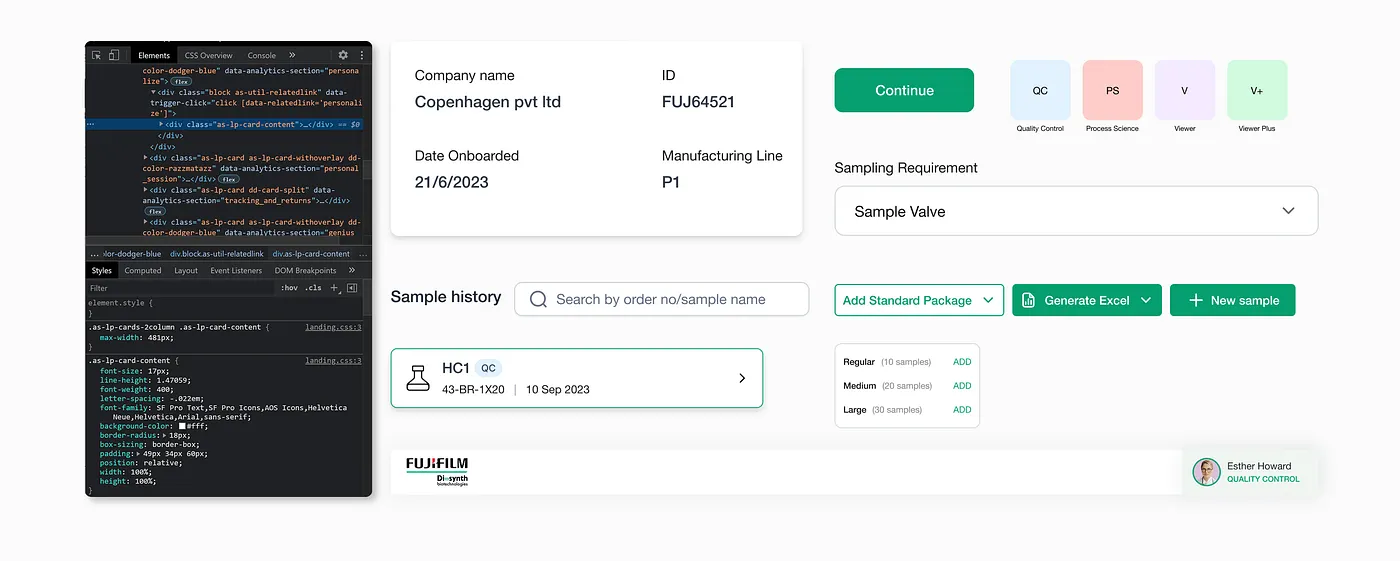Expand the dd-color-razzmatazz card node

point(146,157)
